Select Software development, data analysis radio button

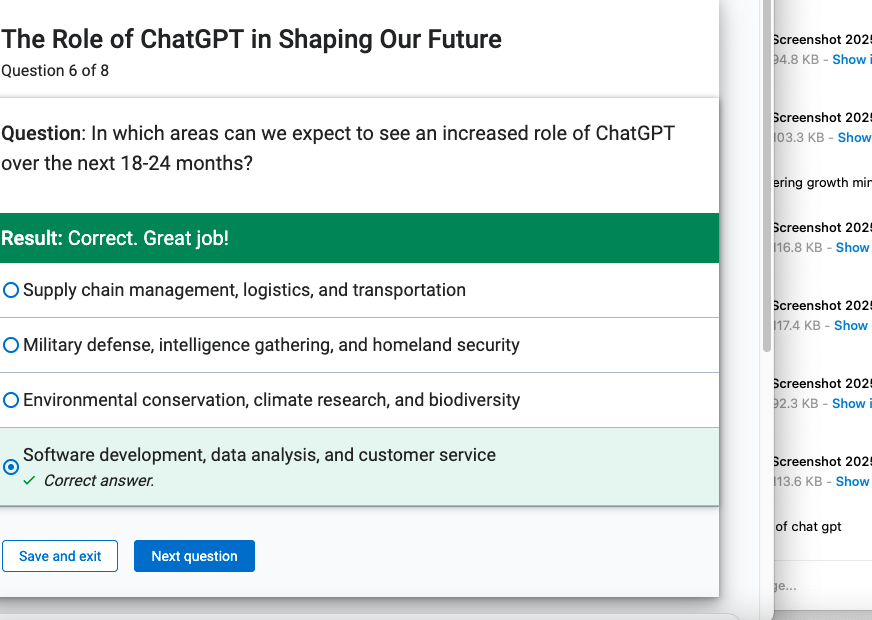pos(11,467)
